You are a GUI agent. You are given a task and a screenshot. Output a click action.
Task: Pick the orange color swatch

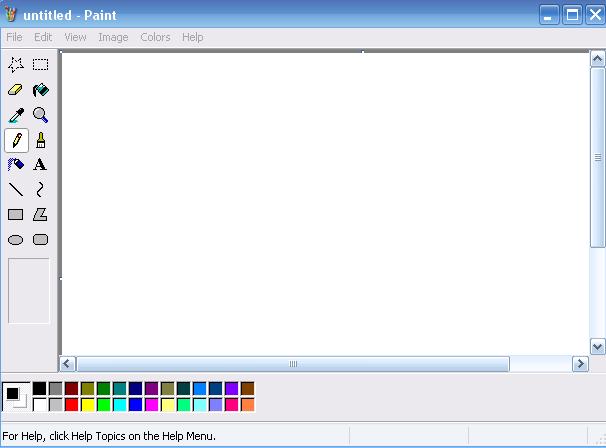click(247, 405)
